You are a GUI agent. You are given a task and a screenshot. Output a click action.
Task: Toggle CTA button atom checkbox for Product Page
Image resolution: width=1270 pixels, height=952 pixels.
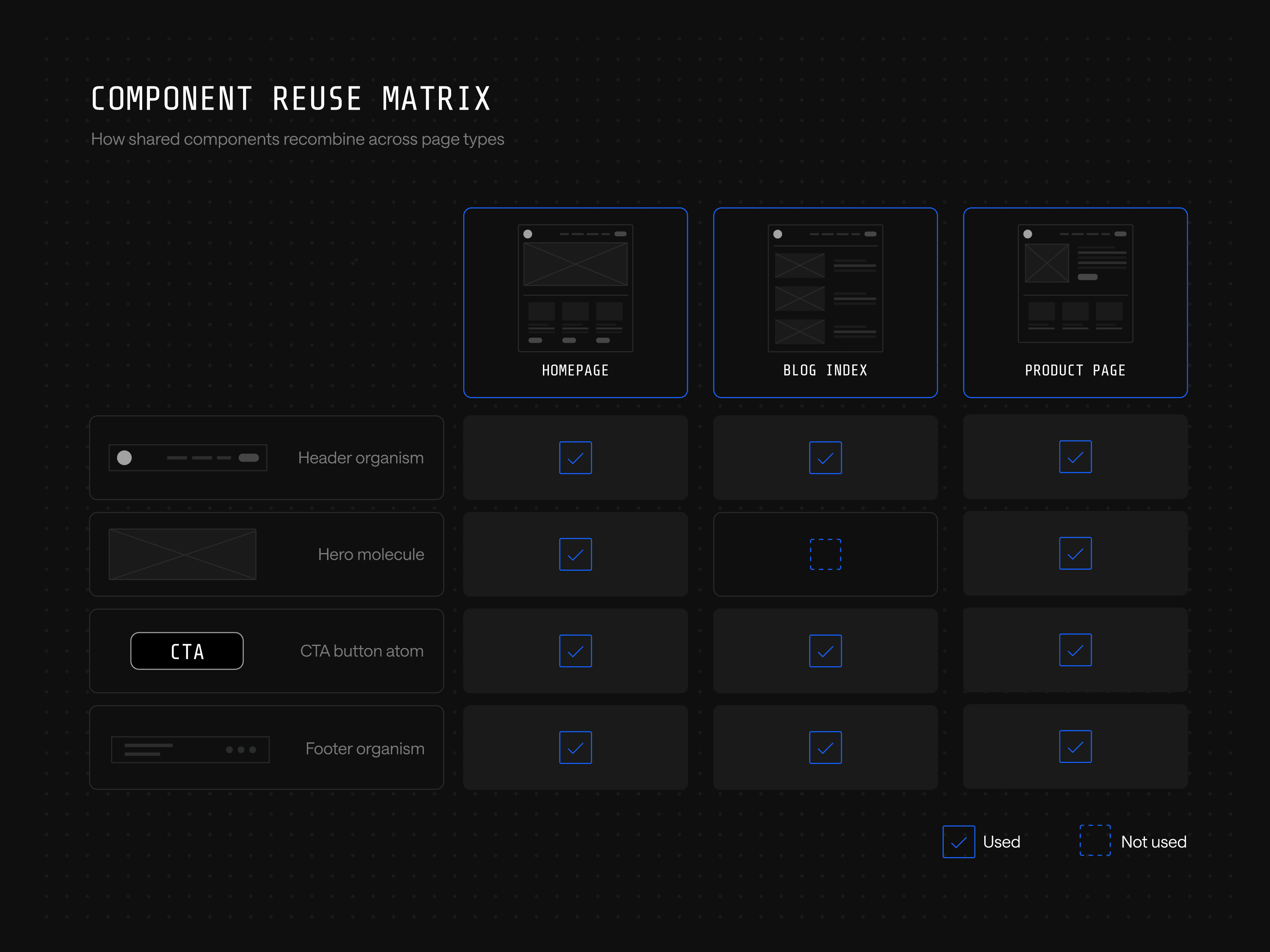pos(1075,649)
